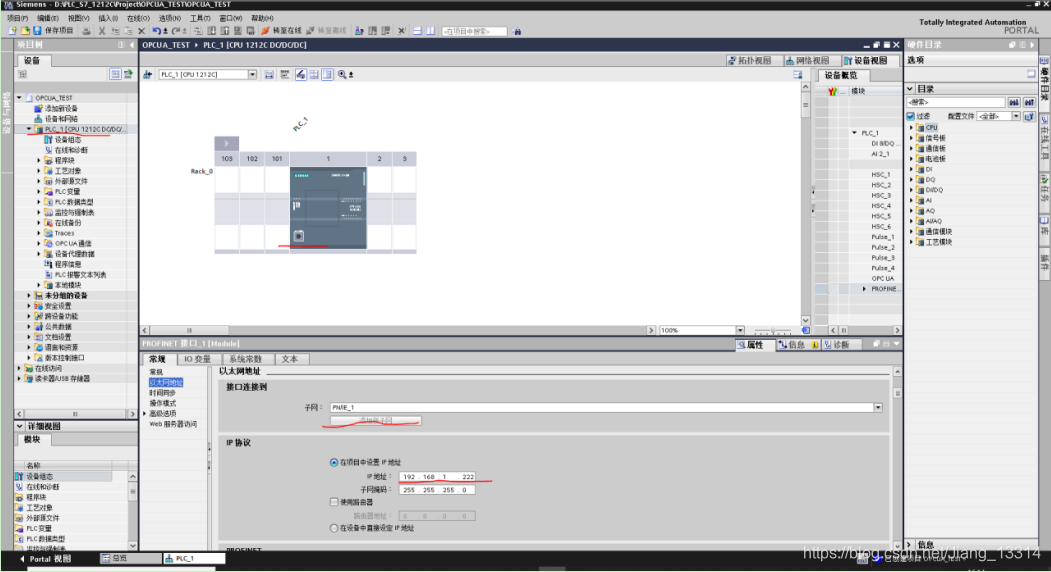Open Device configuration (设备组态) in project tree

[68, 139]
